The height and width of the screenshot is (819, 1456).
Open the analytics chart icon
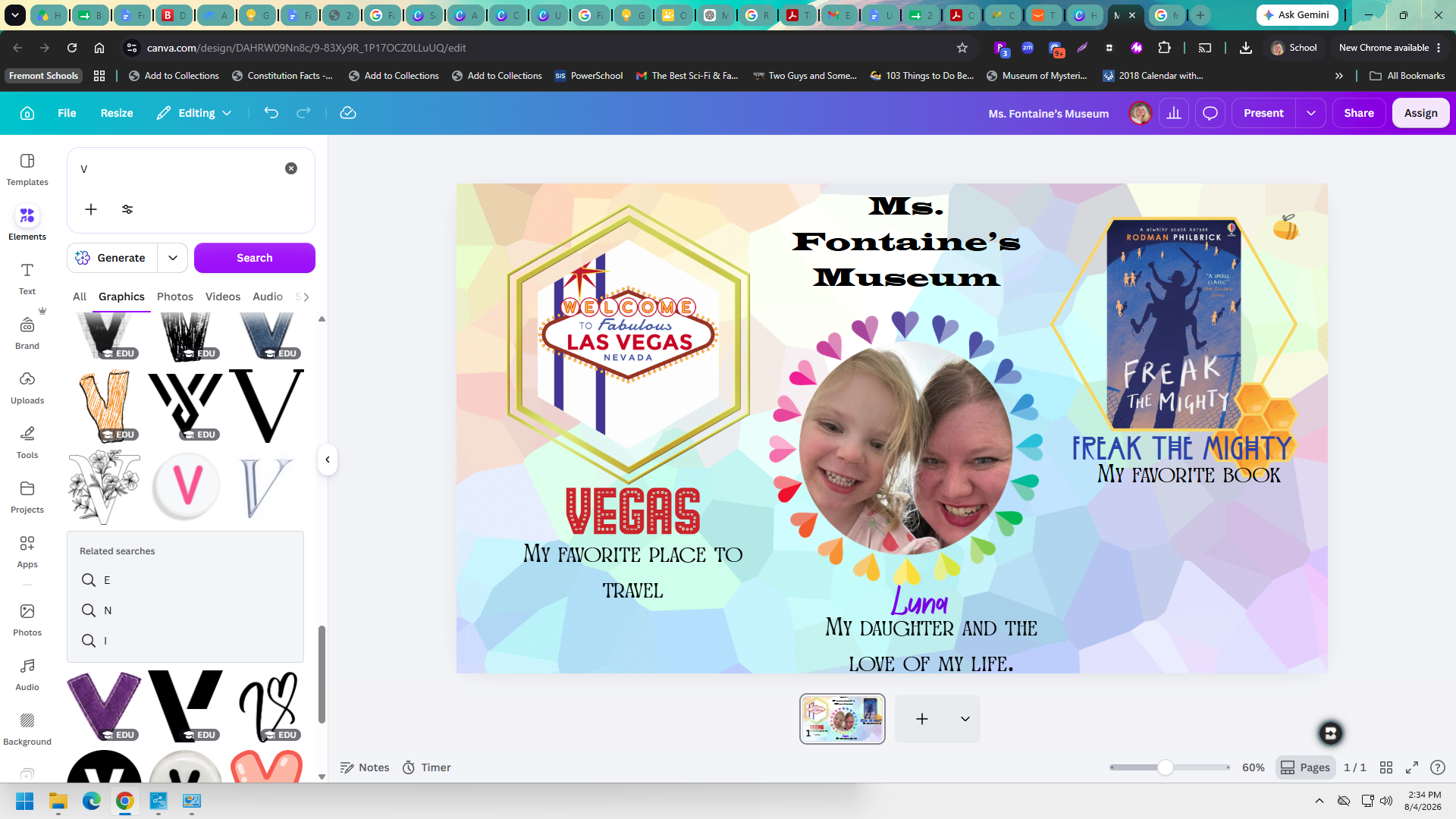pyautogui.click(x=1174, y=113)
